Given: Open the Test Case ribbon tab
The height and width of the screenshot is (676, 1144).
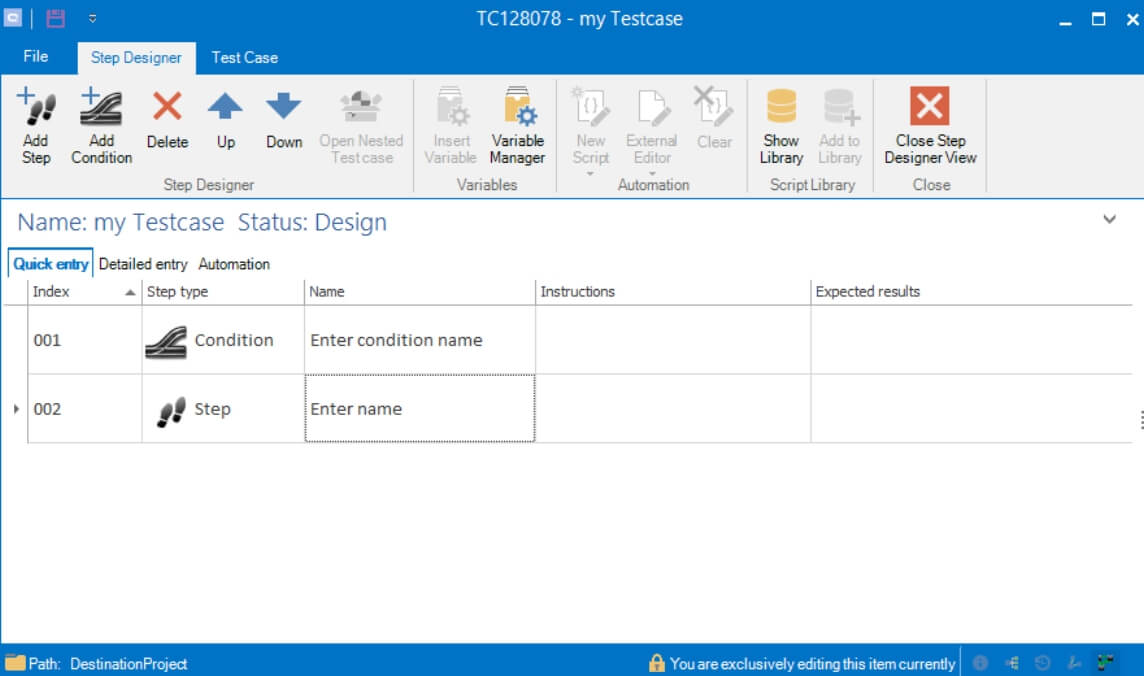Looking at the screenshot, I should pyautogui.click(x=244, y=57).
